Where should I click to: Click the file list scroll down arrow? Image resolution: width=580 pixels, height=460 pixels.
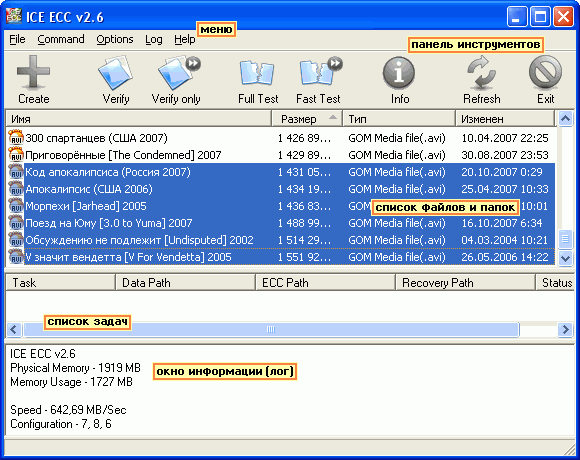coord(565,258)
